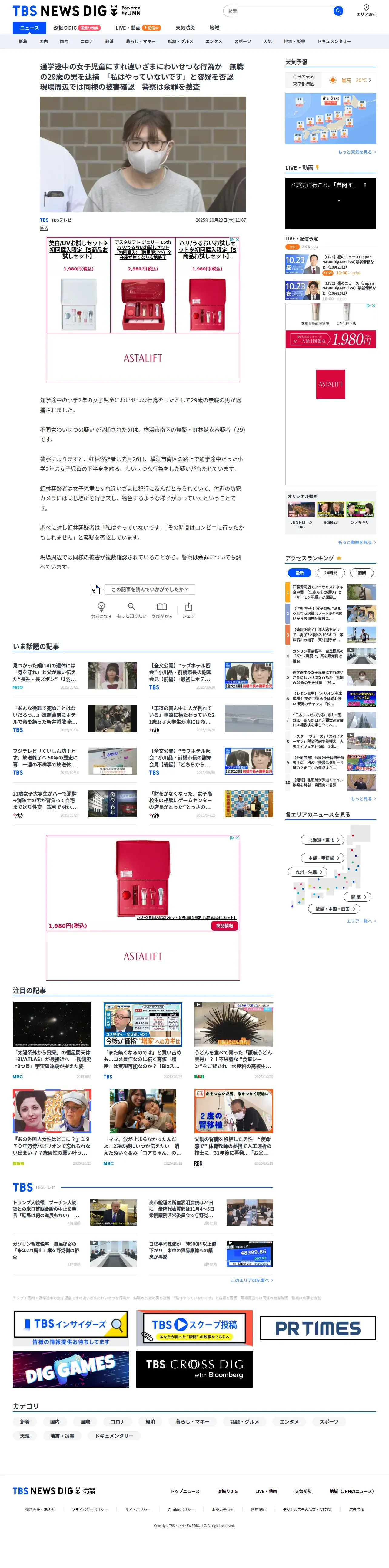Open the エリア設定 location pin icon
Image resolution: width=389 pixels, height=1568 pixels.
tap(367, 8)
